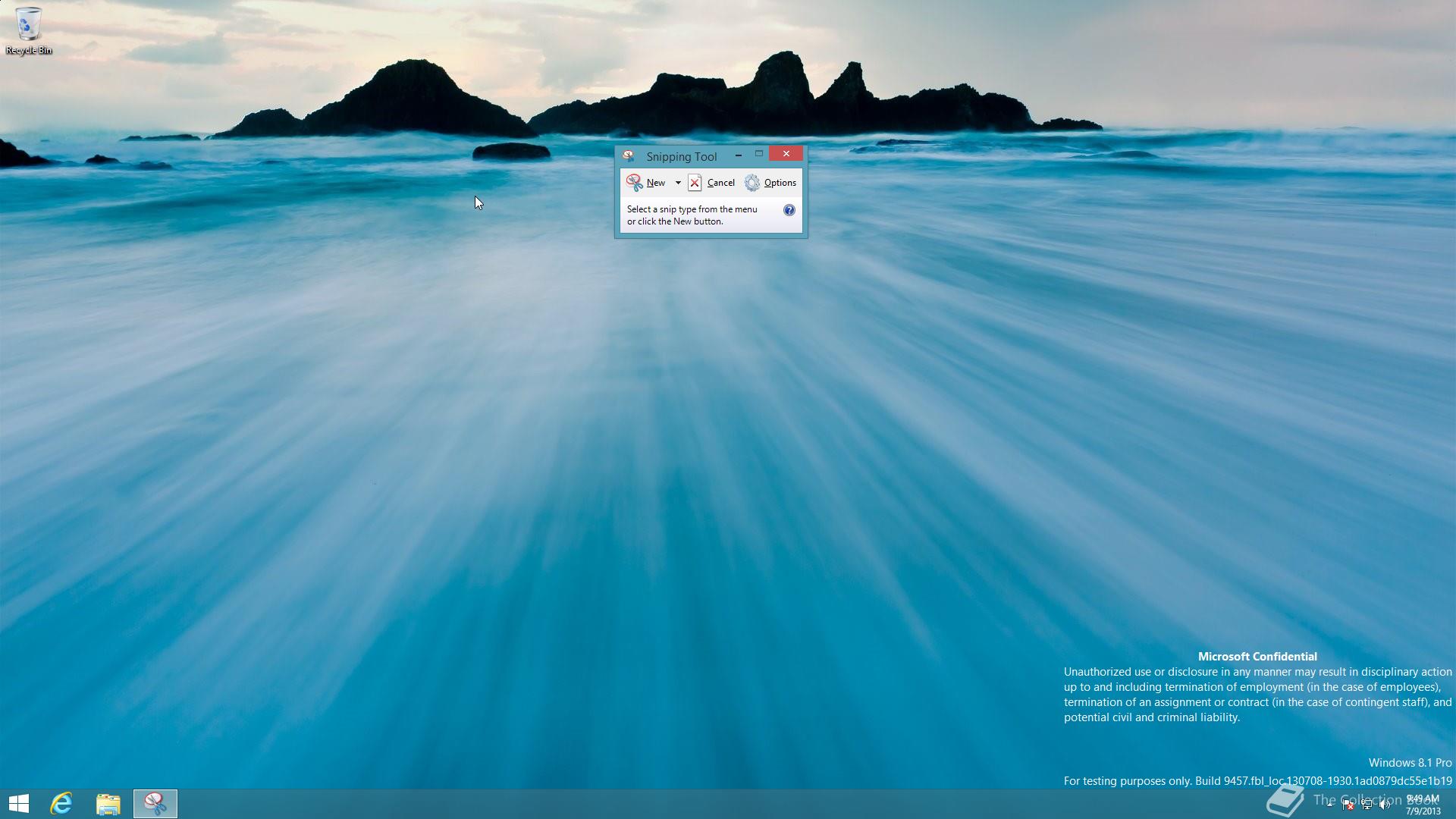Open Action Center flag icon in tray
Viewport: 1456px width, 819px height.
[1348, 805]
